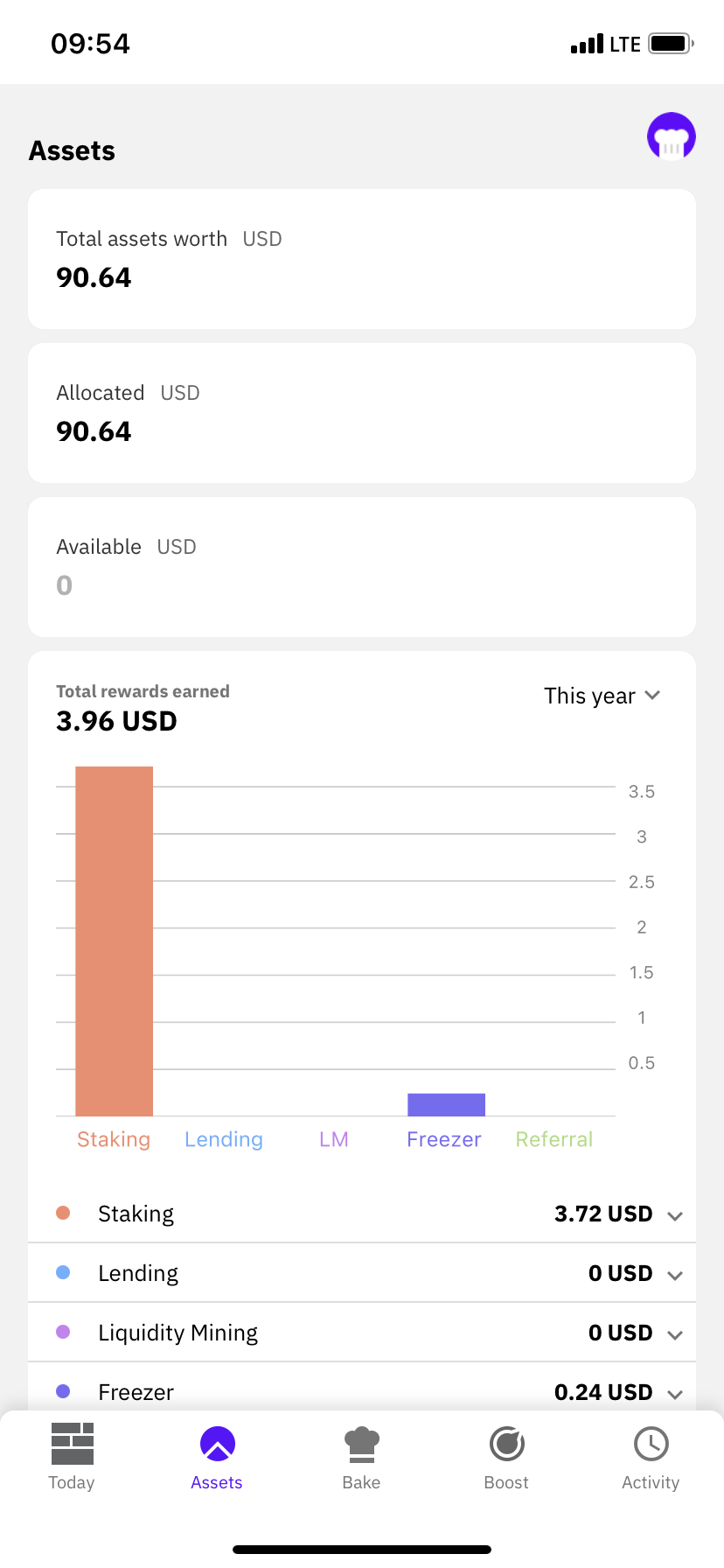Screen dimensions: 724x1568
Task: Open the Boost icon in bottom bar
Action: [506, 1444]
